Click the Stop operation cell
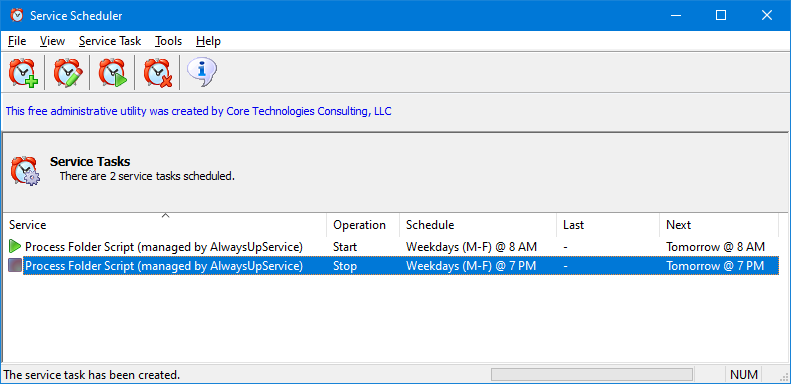Screen dimensions: 791x384 click(x=345, y=265)
